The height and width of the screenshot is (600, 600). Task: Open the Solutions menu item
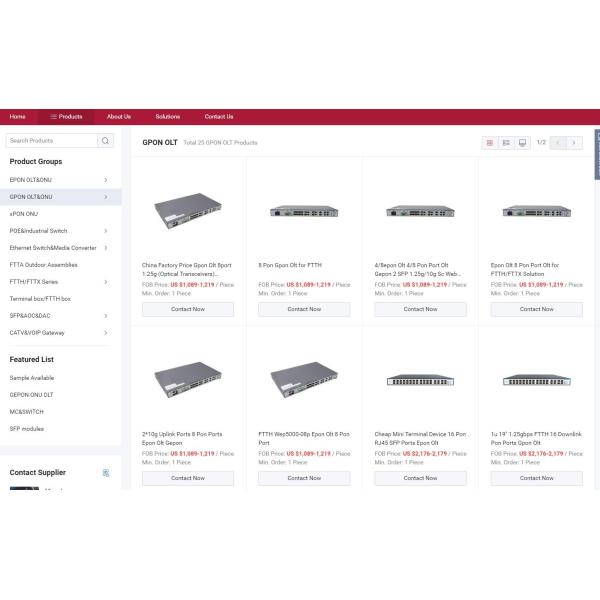168,117
